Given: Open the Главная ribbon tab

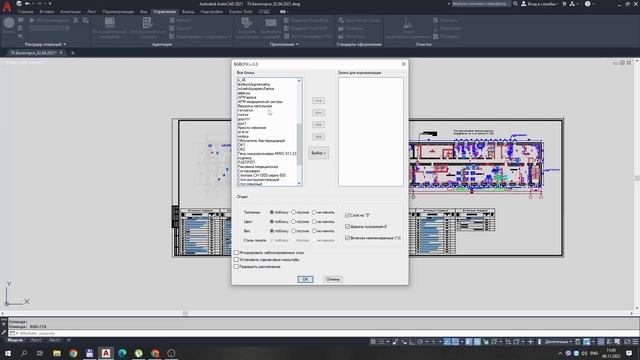Looking at the screenshot, I should [x=25, y=12].
